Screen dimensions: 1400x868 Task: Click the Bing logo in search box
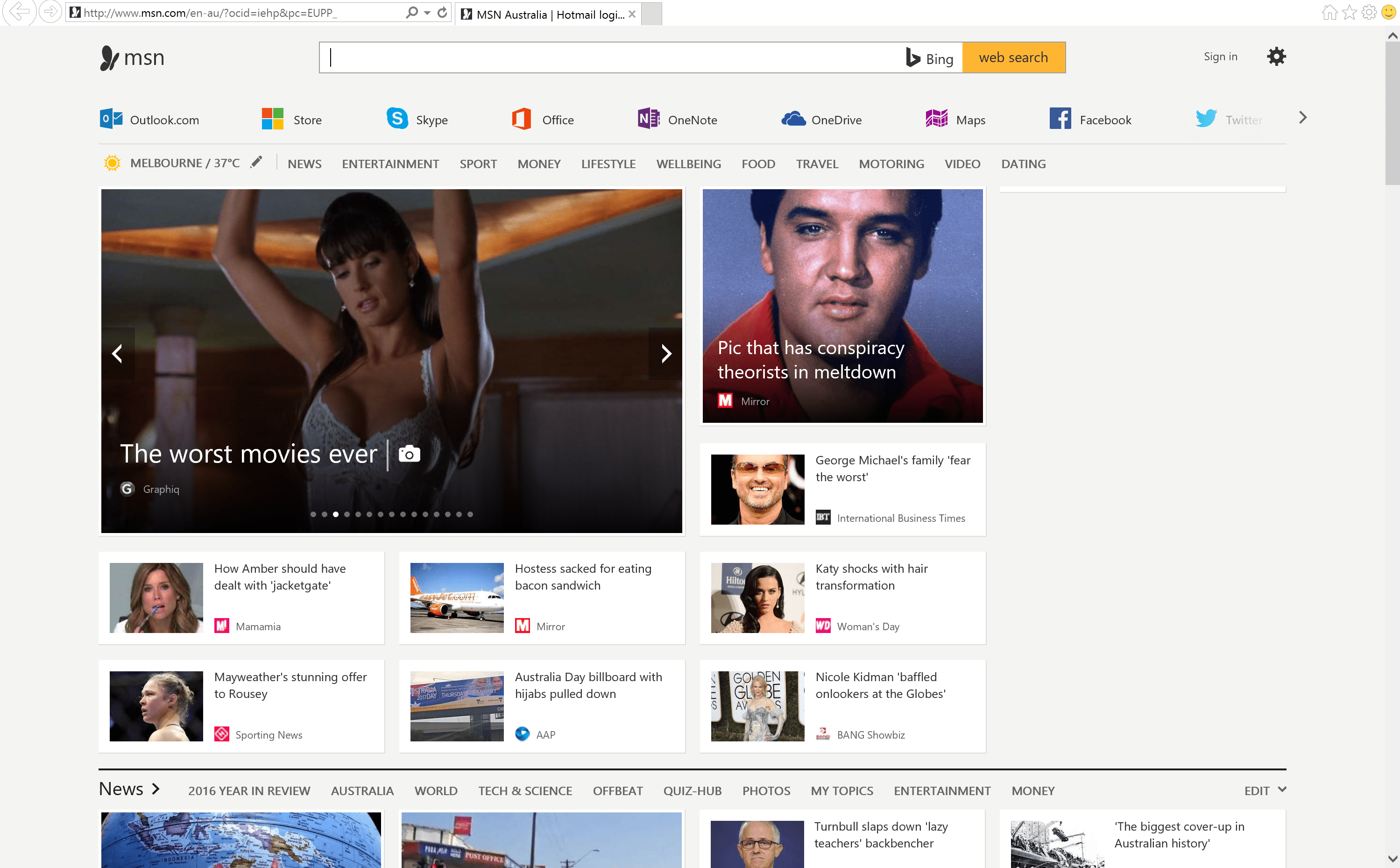tap(929, 58)
